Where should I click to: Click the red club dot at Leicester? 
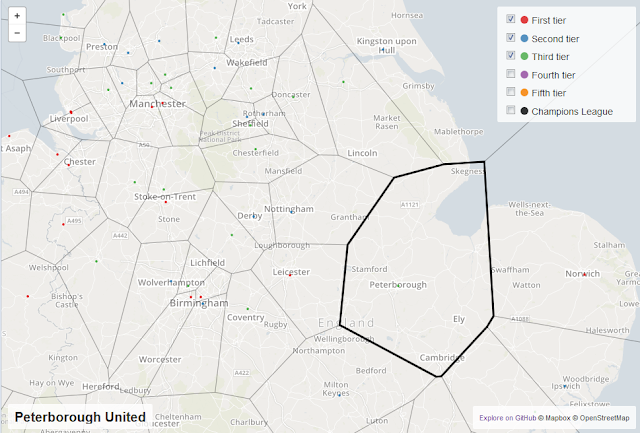click(290, 275)
